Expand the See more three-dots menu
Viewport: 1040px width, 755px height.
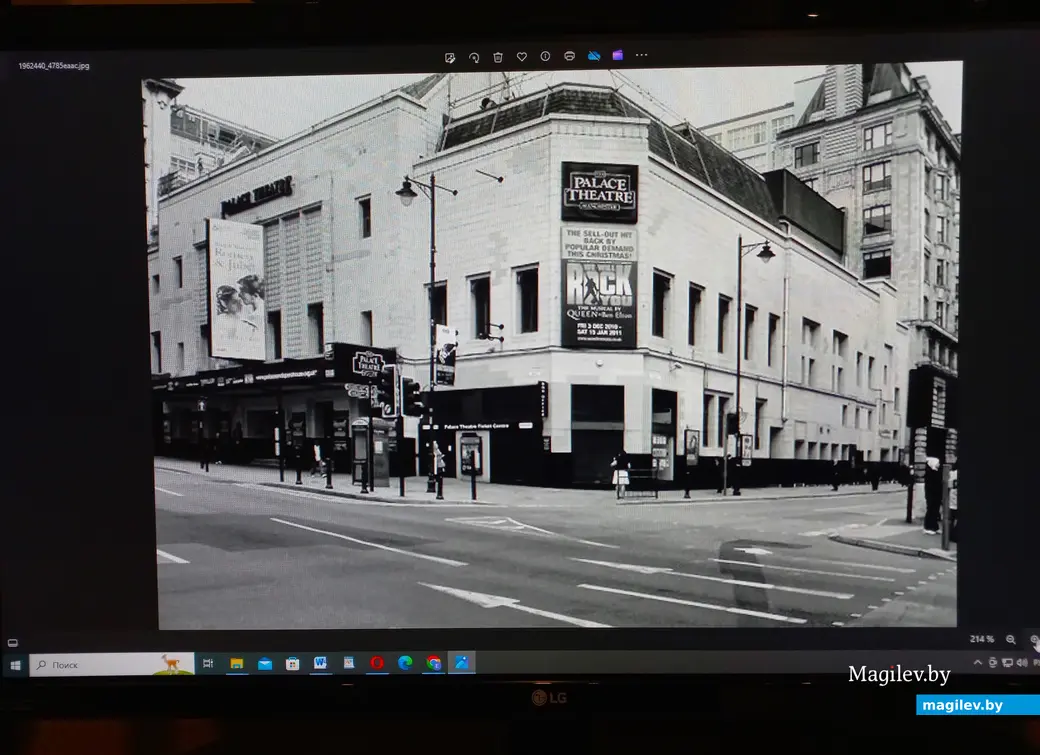click(x=642, y=56)
